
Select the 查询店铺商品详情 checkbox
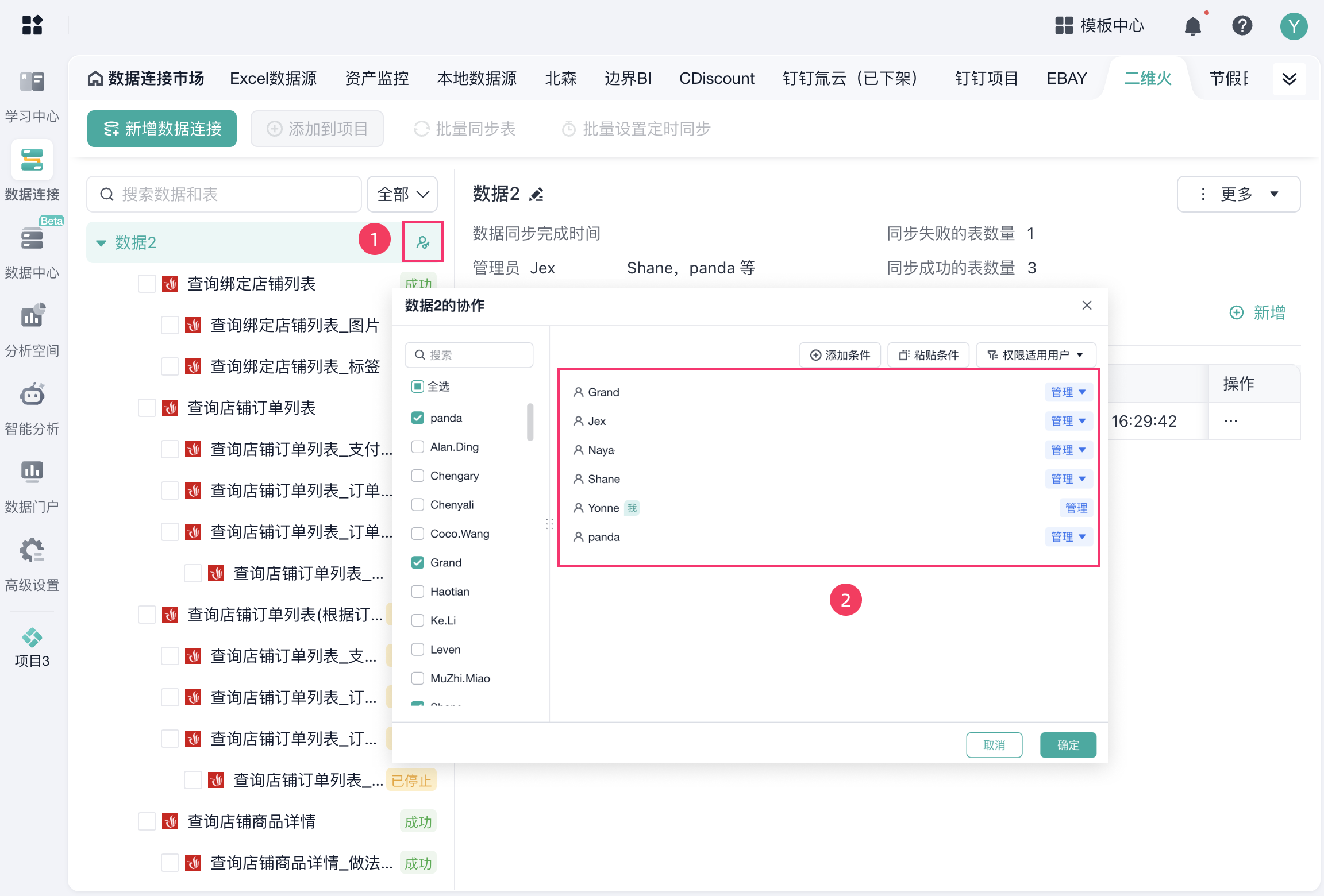147,821
